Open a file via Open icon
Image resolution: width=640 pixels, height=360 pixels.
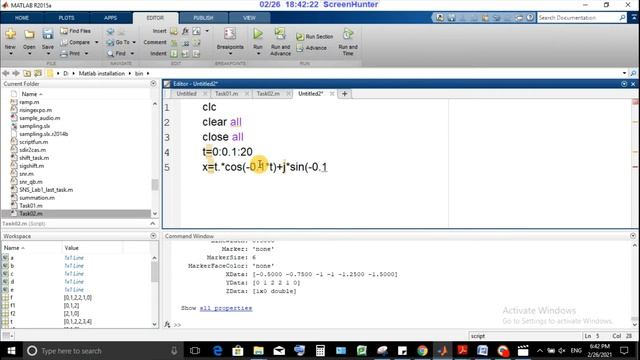tap(29, 40)
